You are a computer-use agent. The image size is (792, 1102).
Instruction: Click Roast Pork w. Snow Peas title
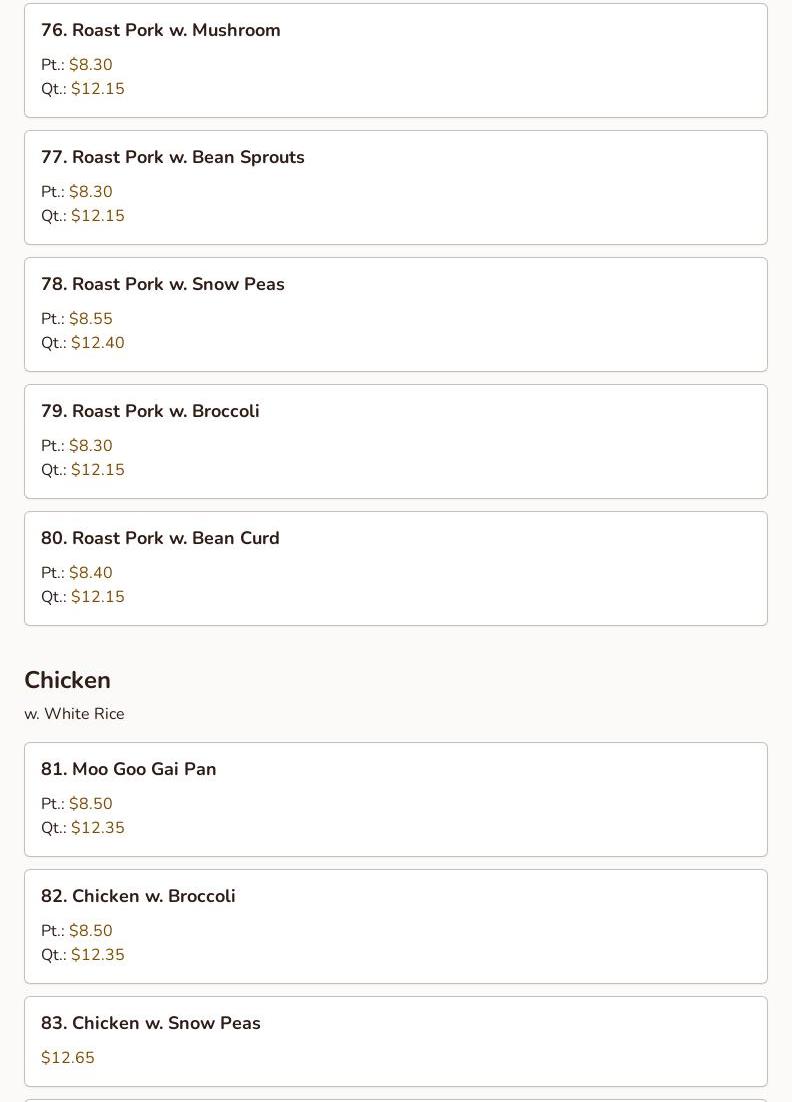162,285
